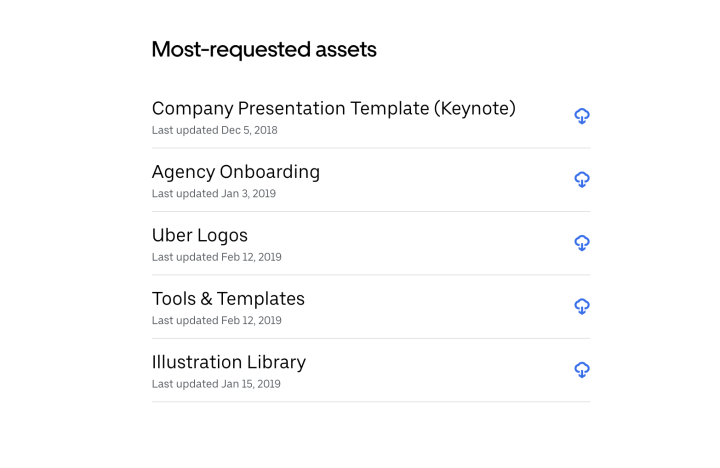720x468 pixels.
Task: Download Uber Logos via cloud icon
Action: click(582, 242)
